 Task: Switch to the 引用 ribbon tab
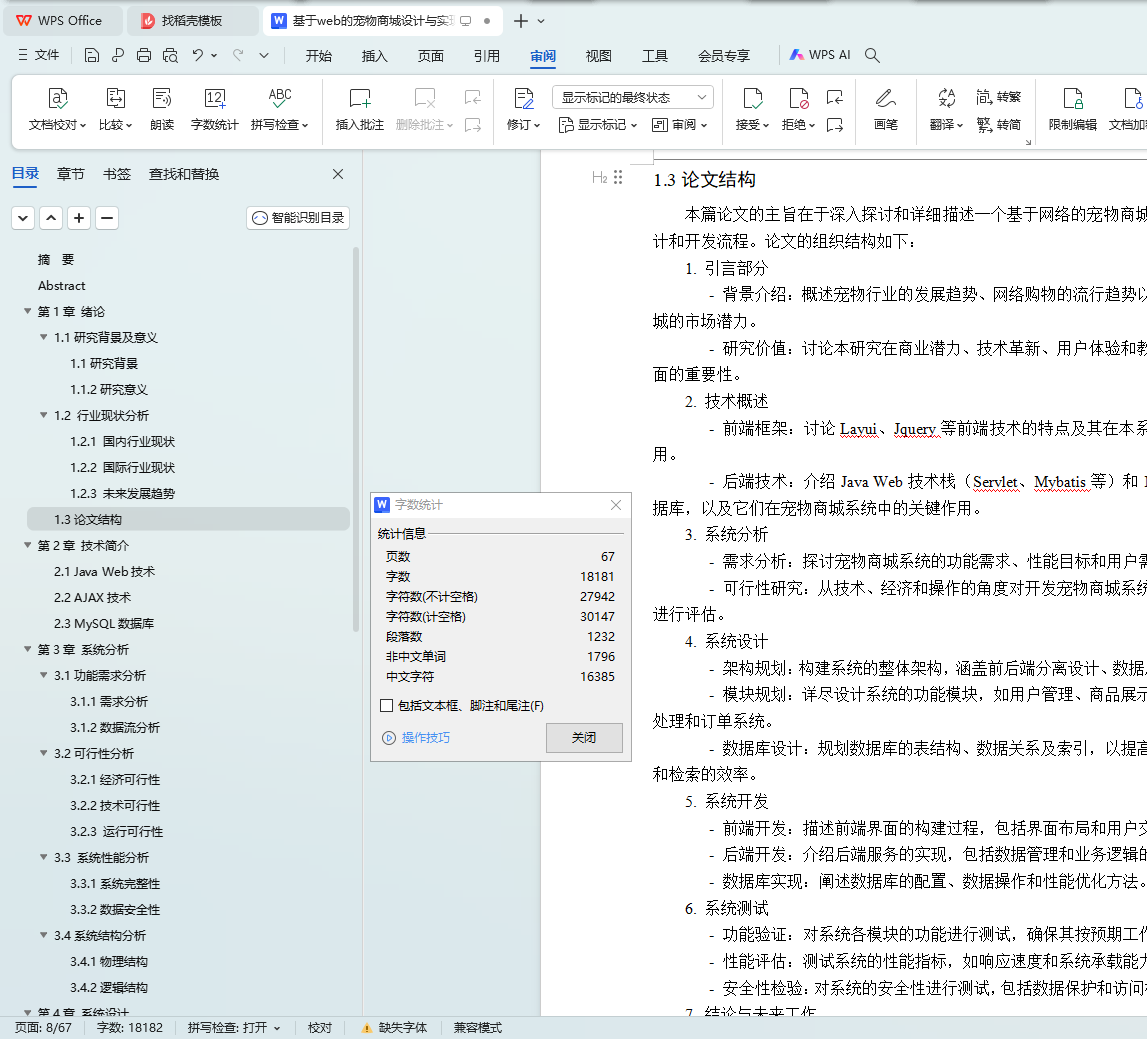pyautogui.click(x=486, y=56)
